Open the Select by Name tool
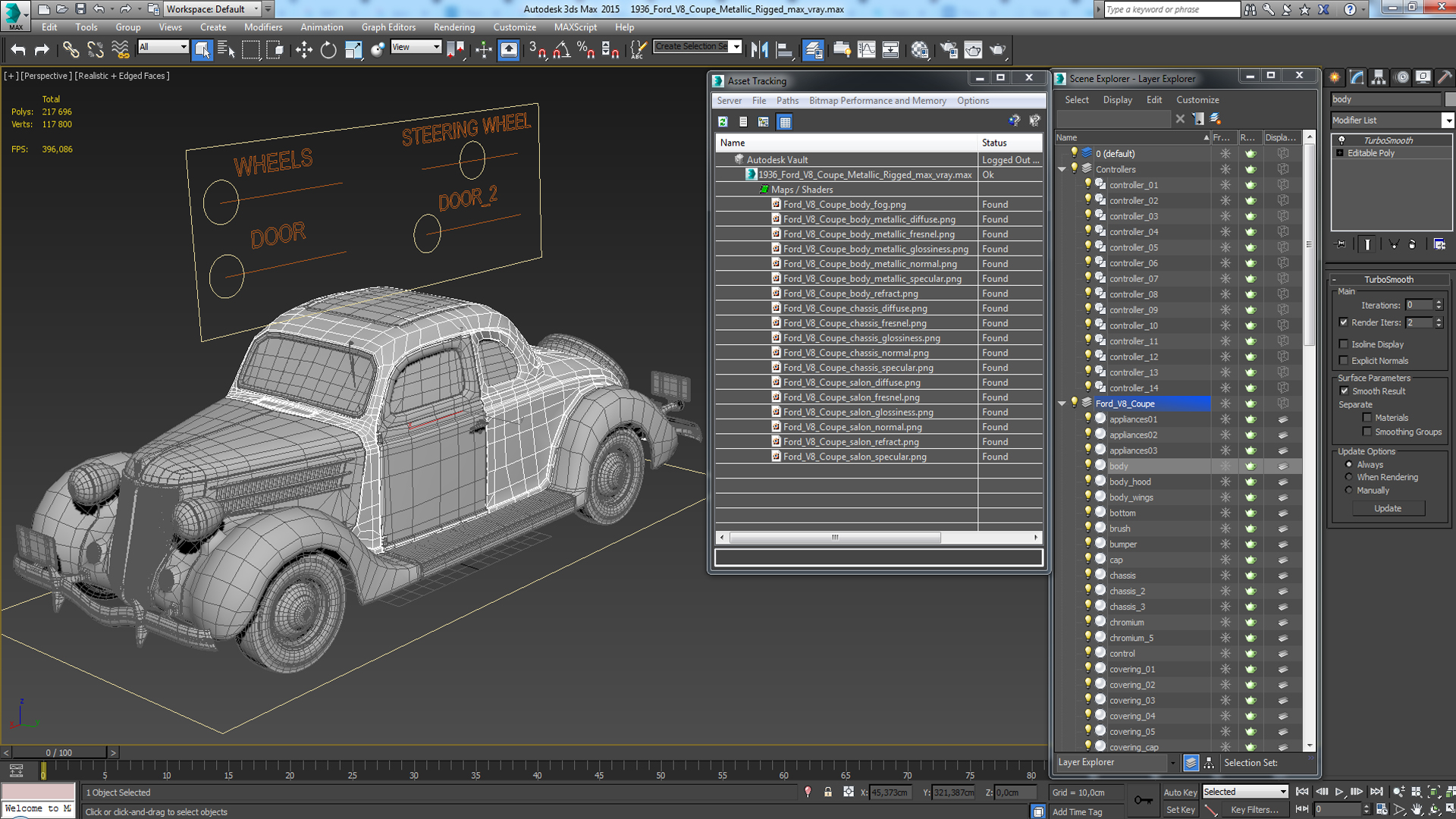 click(226, 50)
